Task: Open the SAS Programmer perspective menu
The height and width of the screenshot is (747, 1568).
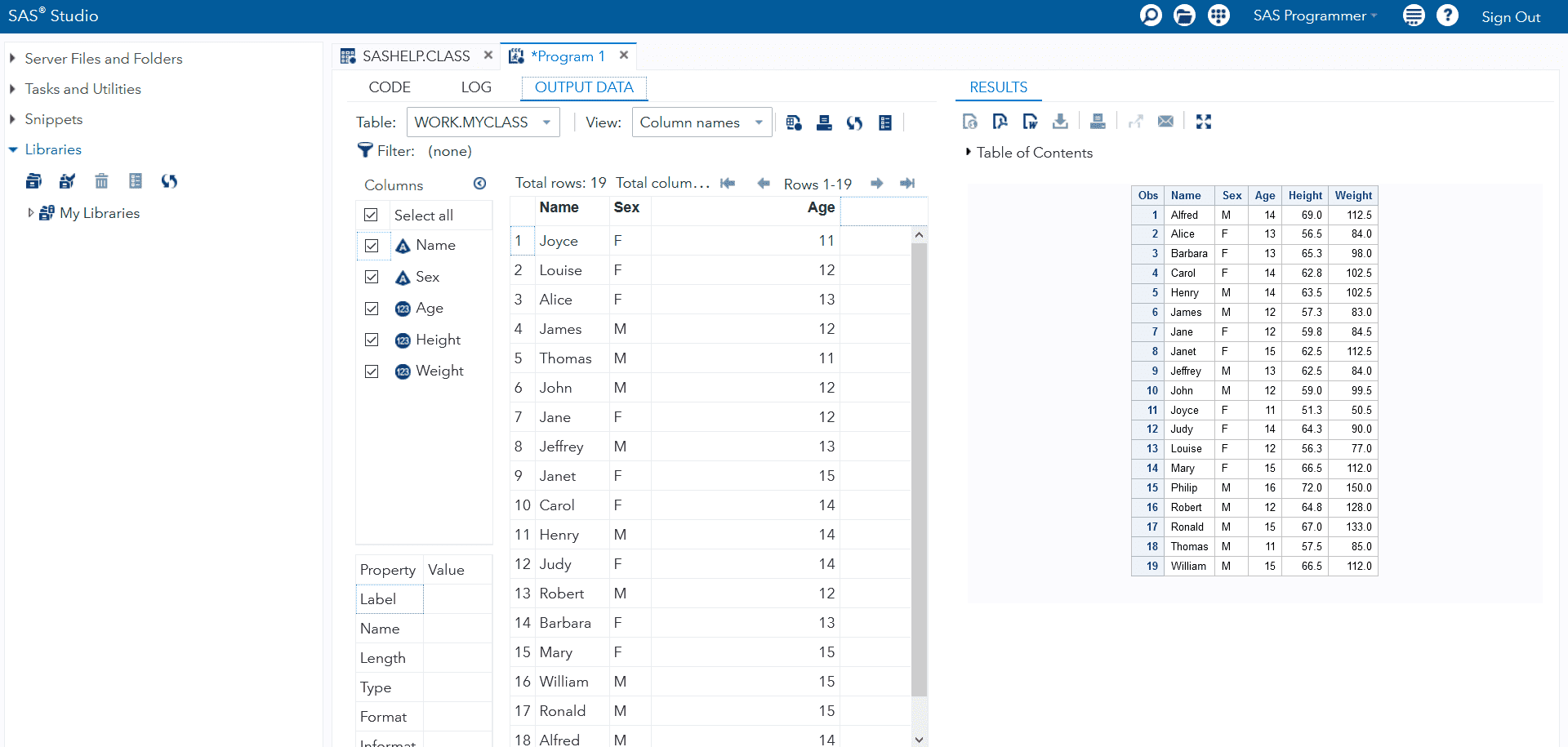Action: 1314,16
